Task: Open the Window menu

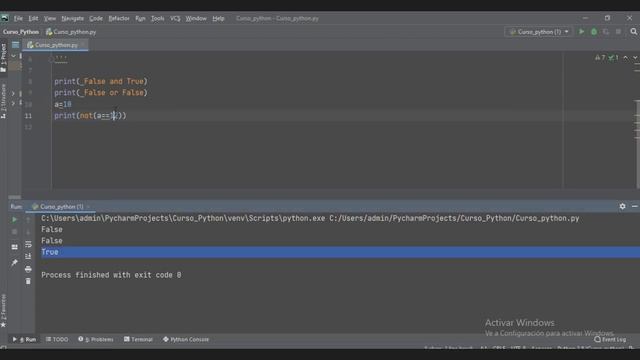Action: pyautogui.click(x=196, y=18)
